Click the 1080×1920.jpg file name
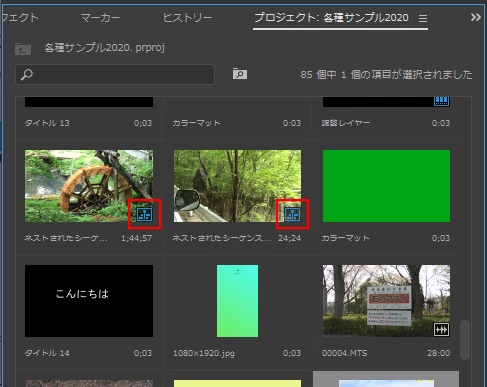Viewport: 487px width, 387px height. click(204, 353)
